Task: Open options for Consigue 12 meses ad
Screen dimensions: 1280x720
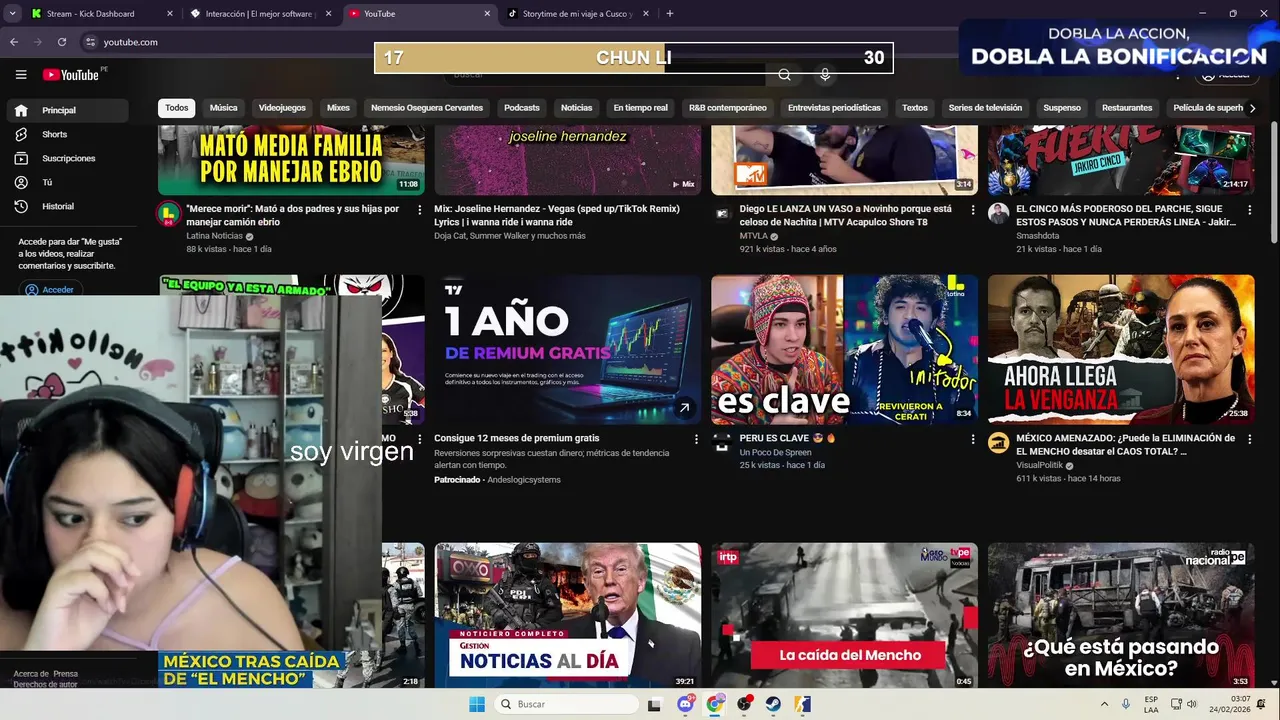Action: pos(696,439)
